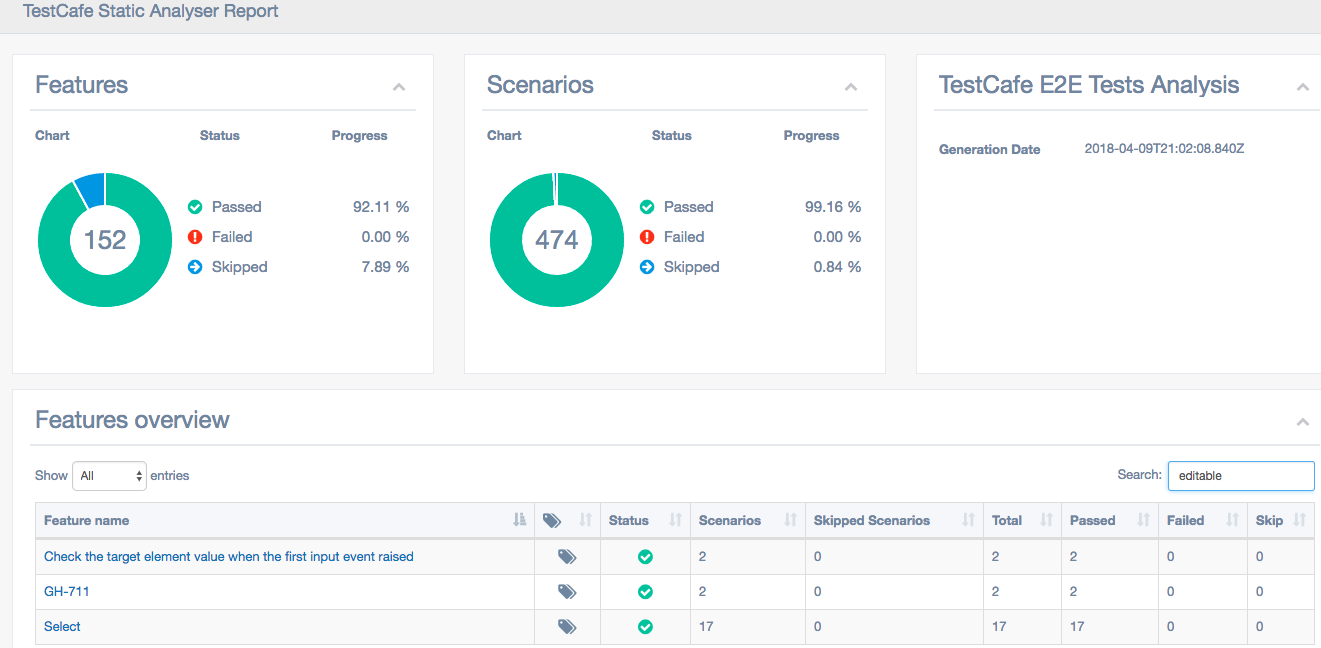Screen dimensions: 1321x648
Task: Sort table by Total column
Action: click(x=1022, y=520)
